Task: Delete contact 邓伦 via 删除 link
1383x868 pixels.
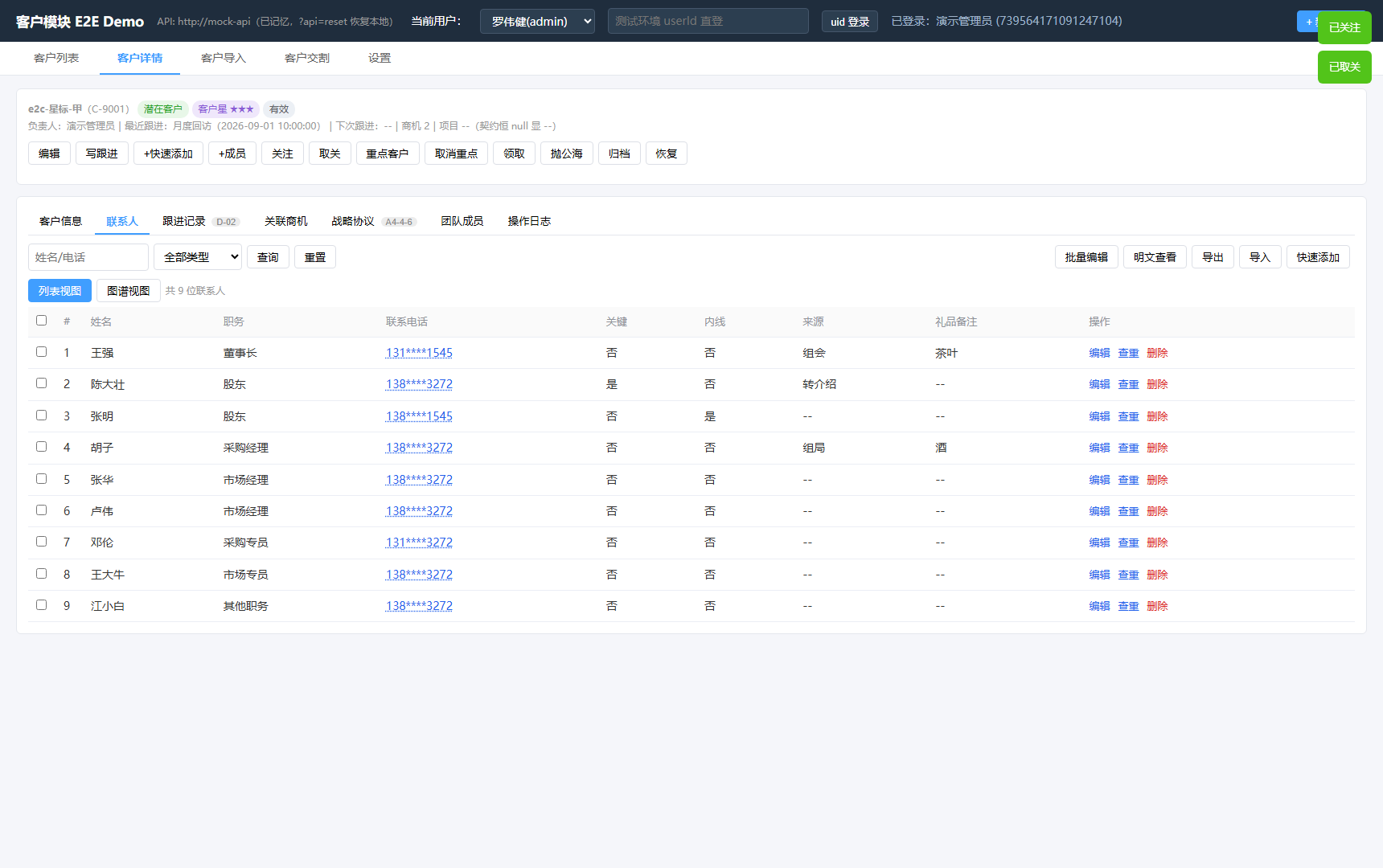Action: (x=1157, y=542)
